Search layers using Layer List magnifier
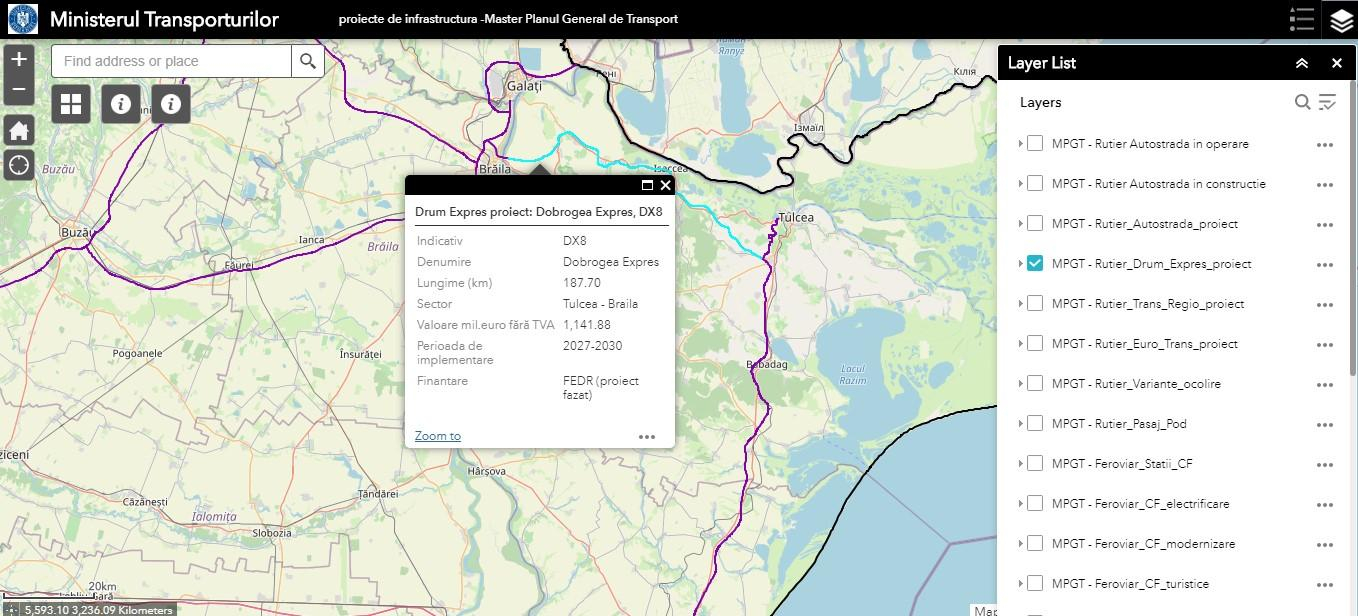1358x616 pixels. [x=1302, y=102]
